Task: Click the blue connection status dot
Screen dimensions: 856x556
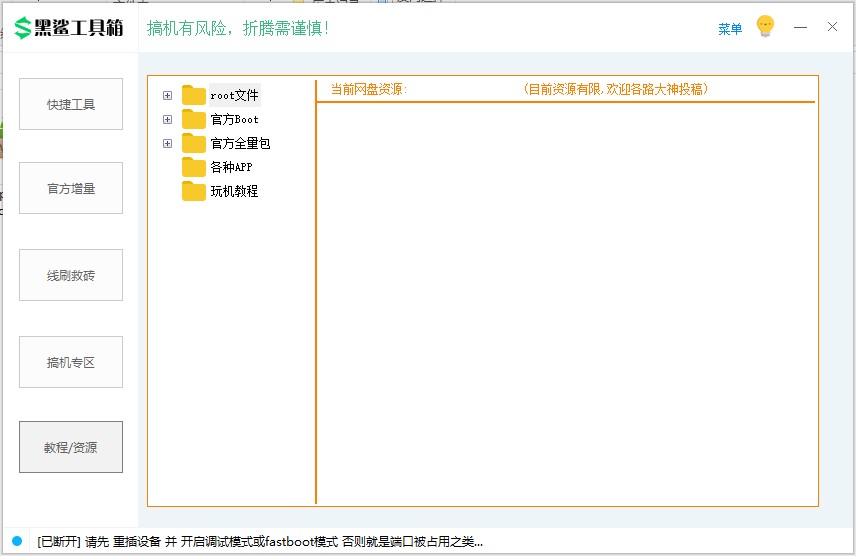Action: point(17,541)
